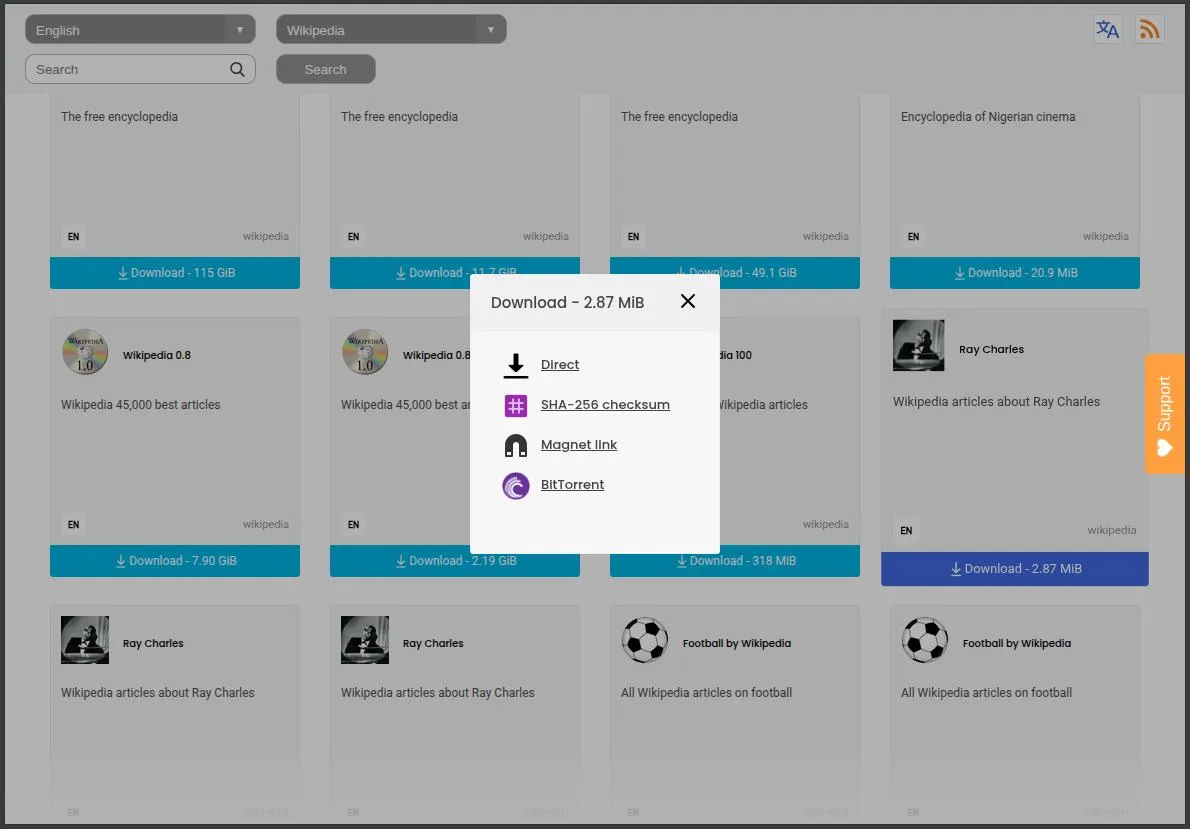Click Download - 7.90 GiB button
The height and width of the screenshot is (829, 1190).
click(x=175, y=560)
